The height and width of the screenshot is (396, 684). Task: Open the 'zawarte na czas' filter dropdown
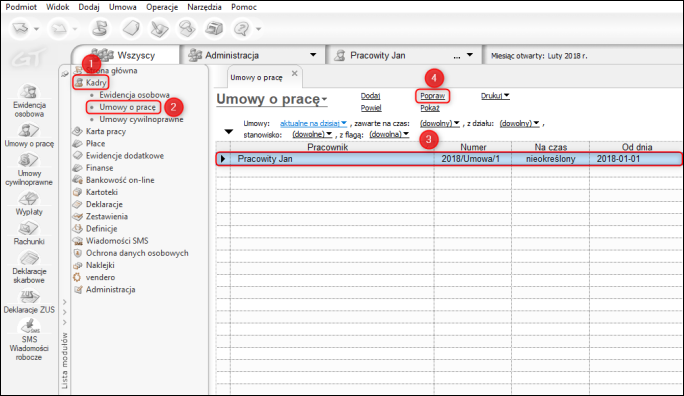(440, 123)
